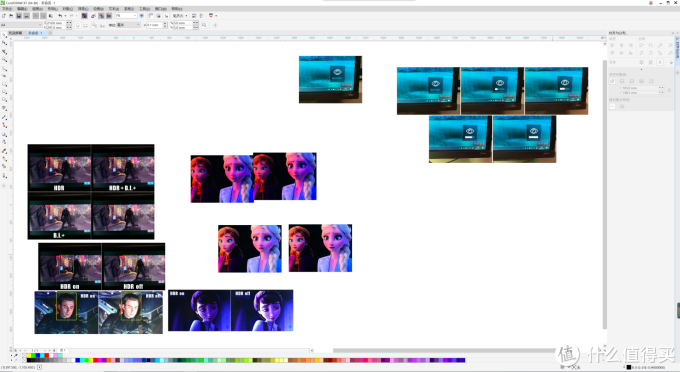Toggle align-to-active-object button in docker
The image size is (680, 372).
(612, 81)
